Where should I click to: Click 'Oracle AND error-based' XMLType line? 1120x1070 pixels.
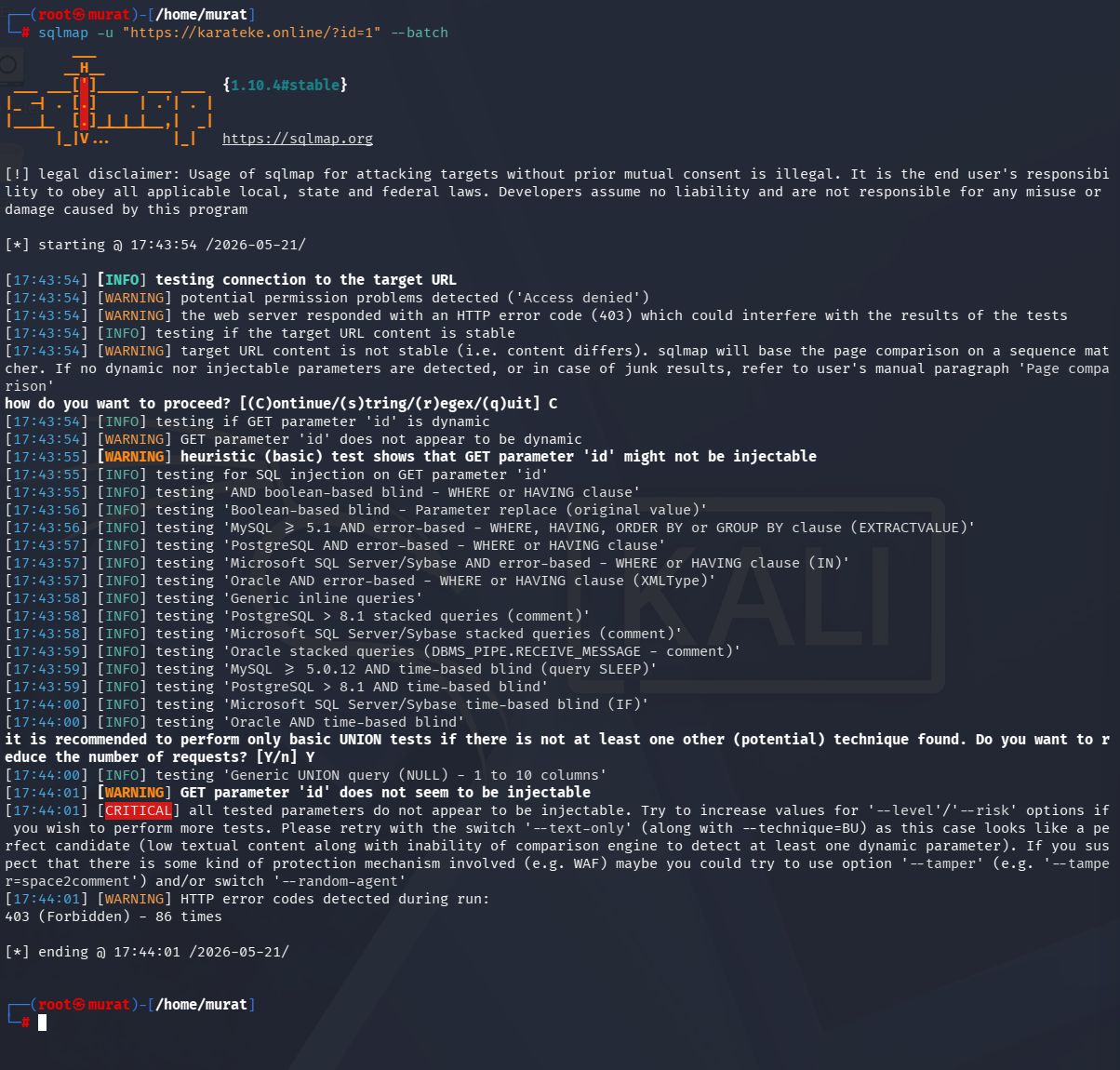360,581
